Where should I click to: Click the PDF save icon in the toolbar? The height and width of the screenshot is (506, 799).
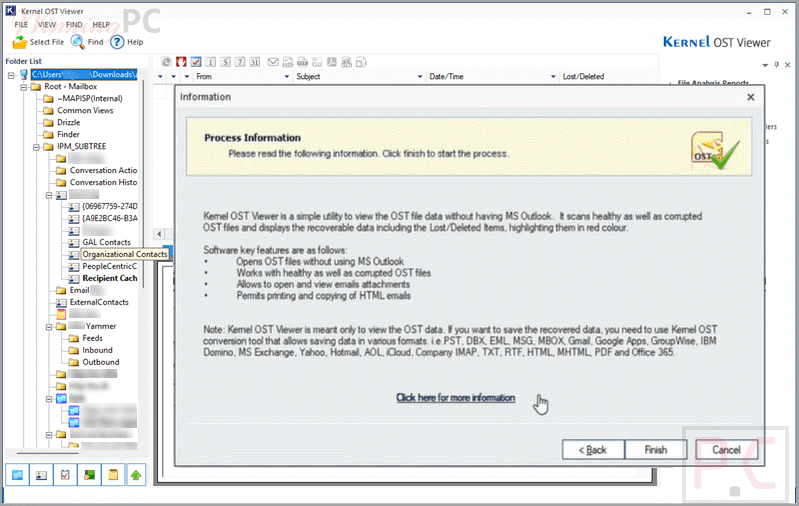coord(332,62)
